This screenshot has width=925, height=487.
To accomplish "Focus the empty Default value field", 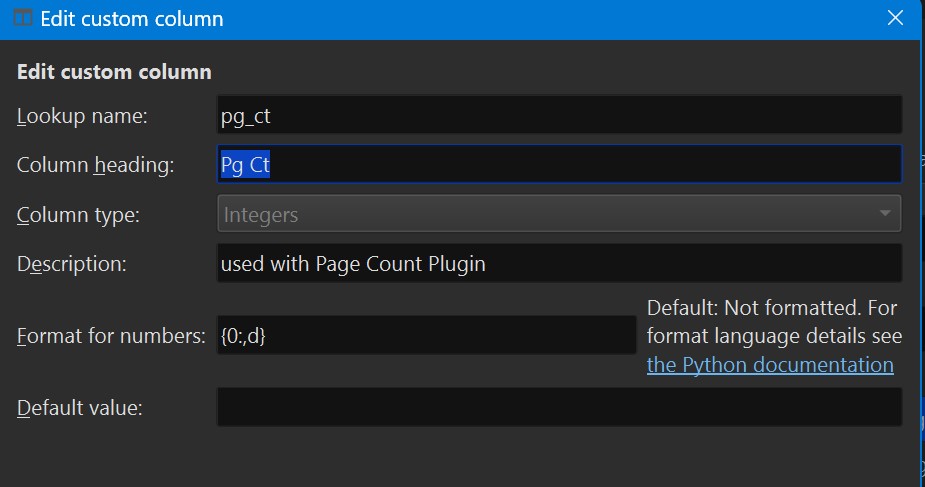I will (x=559, y=407).
